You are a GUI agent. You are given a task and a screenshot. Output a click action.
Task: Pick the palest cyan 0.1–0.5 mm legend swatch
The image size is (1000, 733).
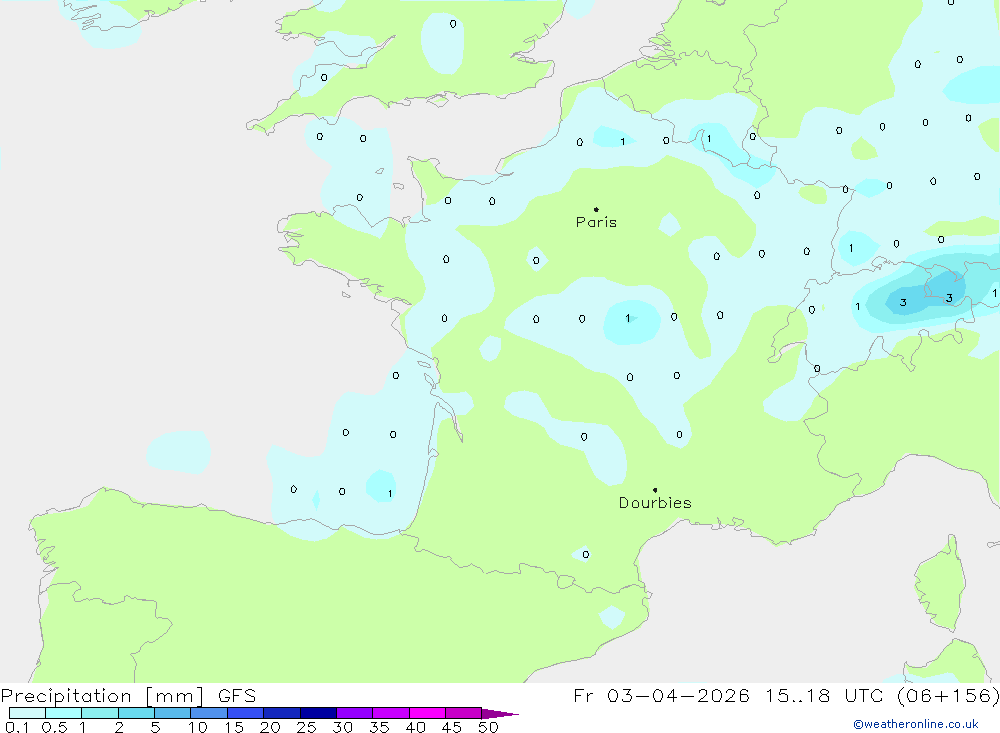pyautogui.click(x=27, y=713)
